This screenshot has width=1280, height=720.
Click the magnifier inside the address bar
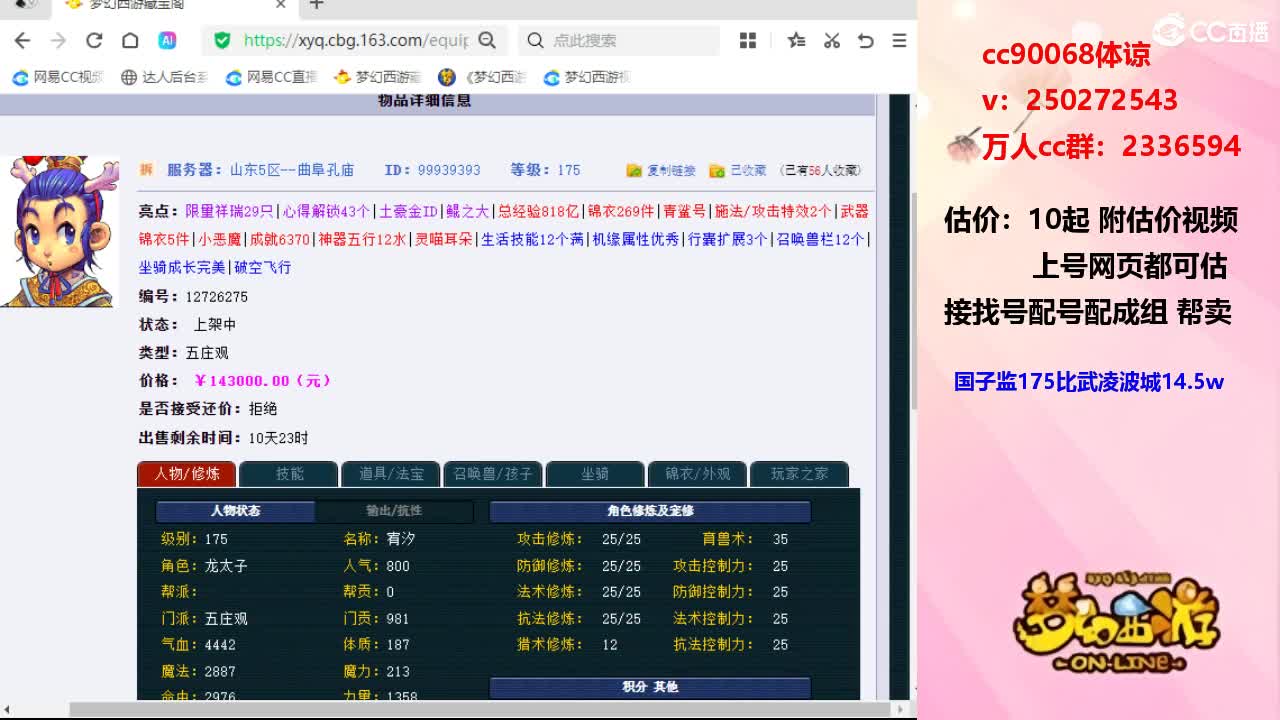click(487, 40)
